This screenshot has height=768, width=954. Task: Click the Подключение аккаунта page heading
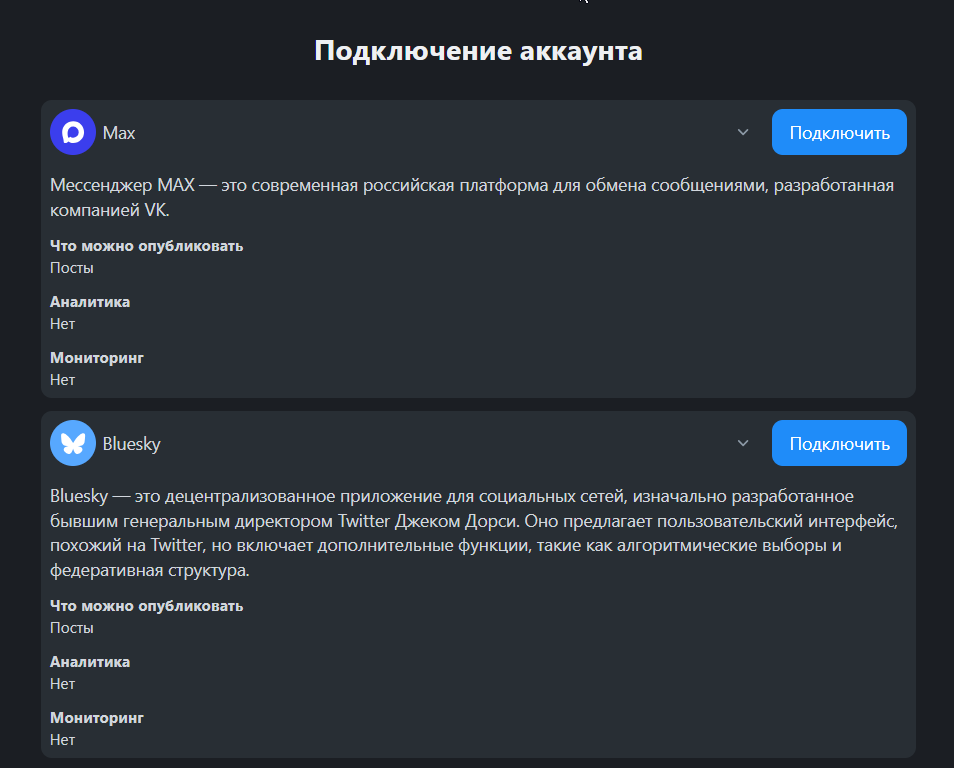tap(478, 51)
